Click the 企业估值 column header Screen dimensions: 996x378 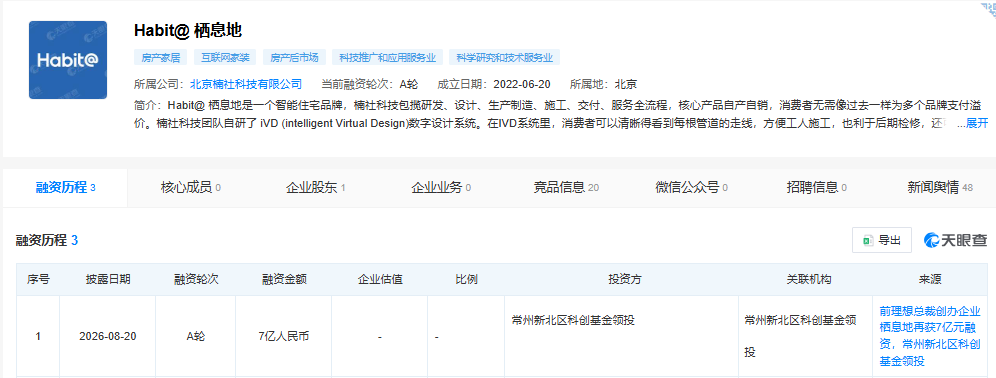pyautogui.click(x=380, y=280)
